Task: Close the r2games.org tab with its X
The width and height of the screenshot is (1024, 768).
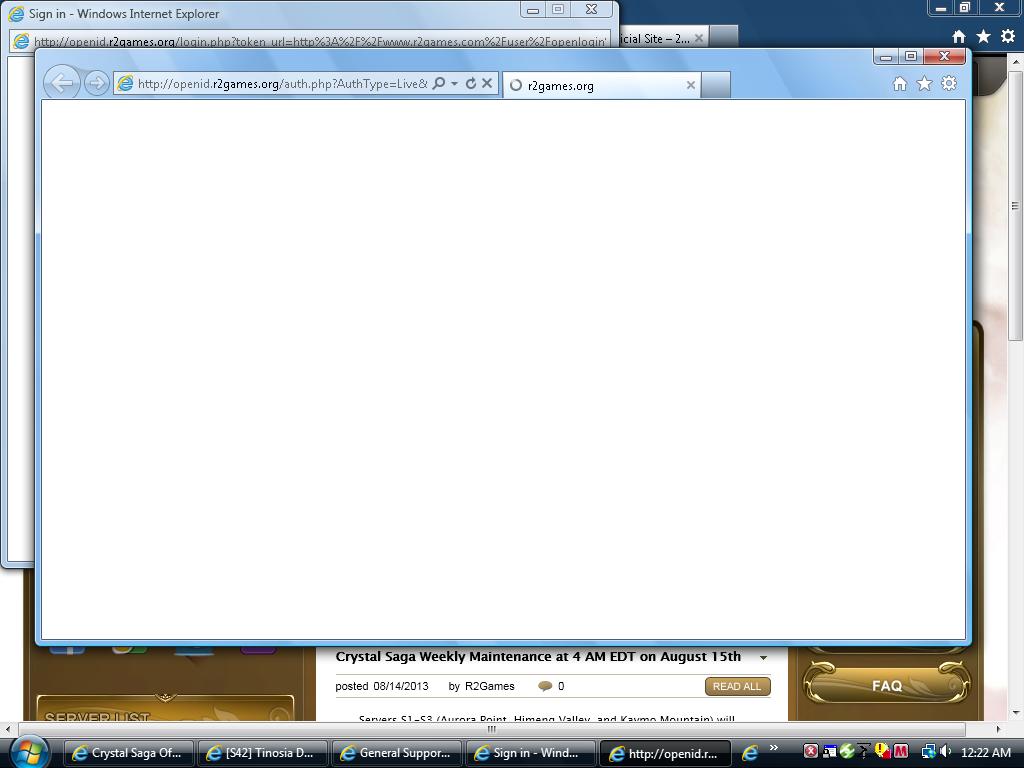Action: pos(690,85)
